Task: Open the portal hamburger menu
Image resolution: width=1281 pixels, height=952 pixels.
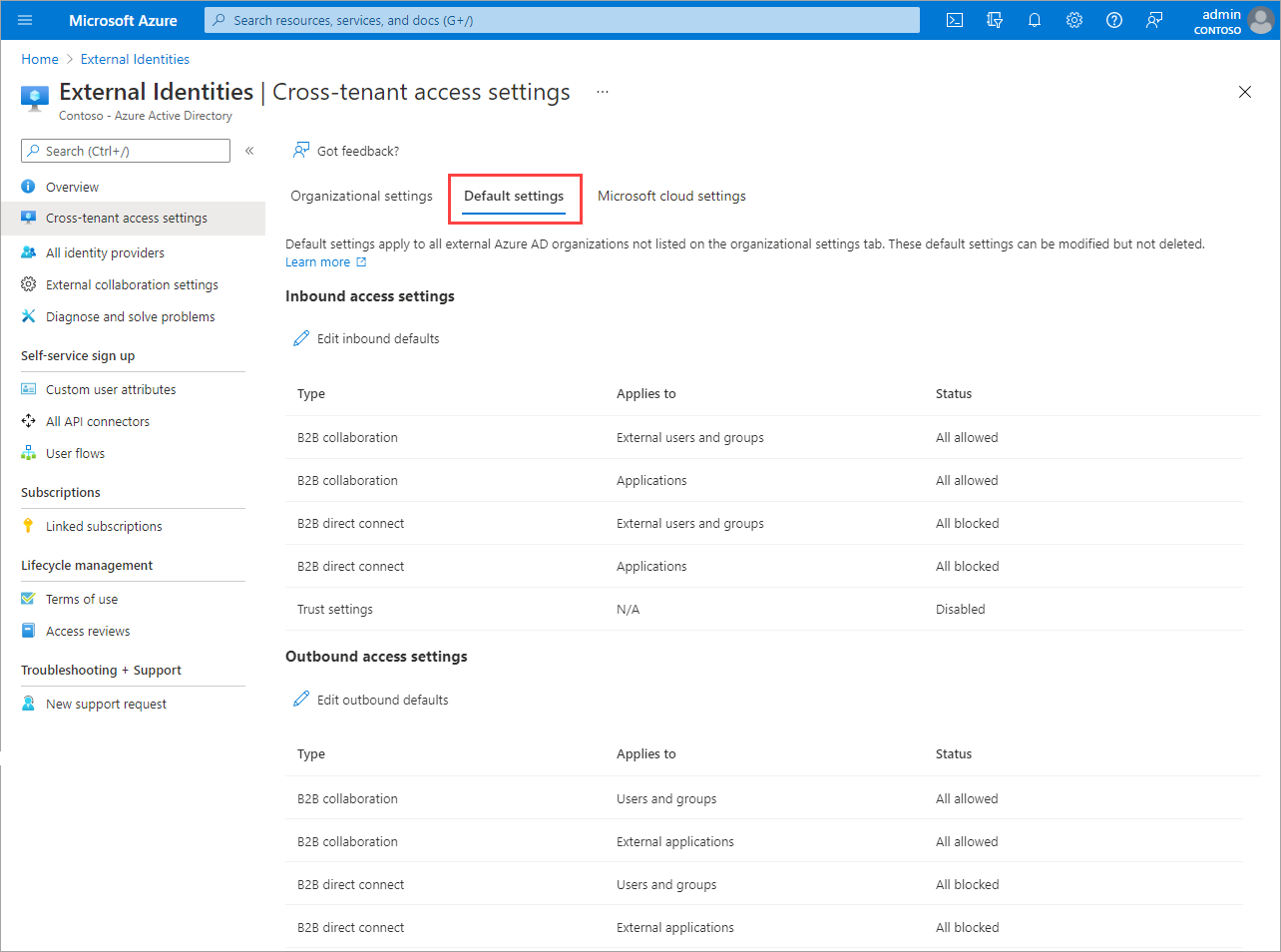Action: pos(25,20)
